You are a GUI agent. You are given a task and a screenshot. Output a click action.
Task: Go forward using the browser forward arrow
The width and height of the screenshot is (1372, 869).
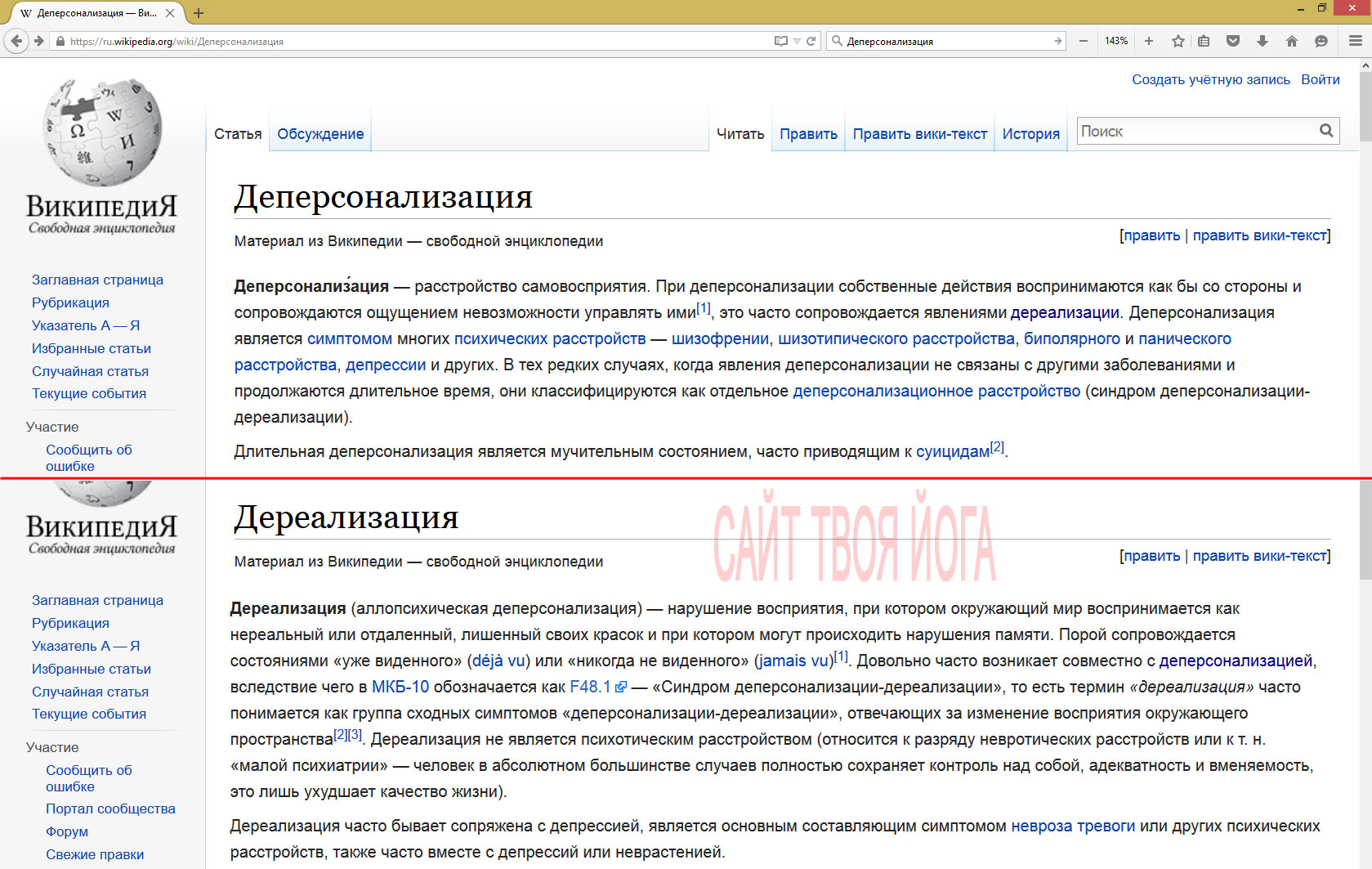click(x=39, y=41)
